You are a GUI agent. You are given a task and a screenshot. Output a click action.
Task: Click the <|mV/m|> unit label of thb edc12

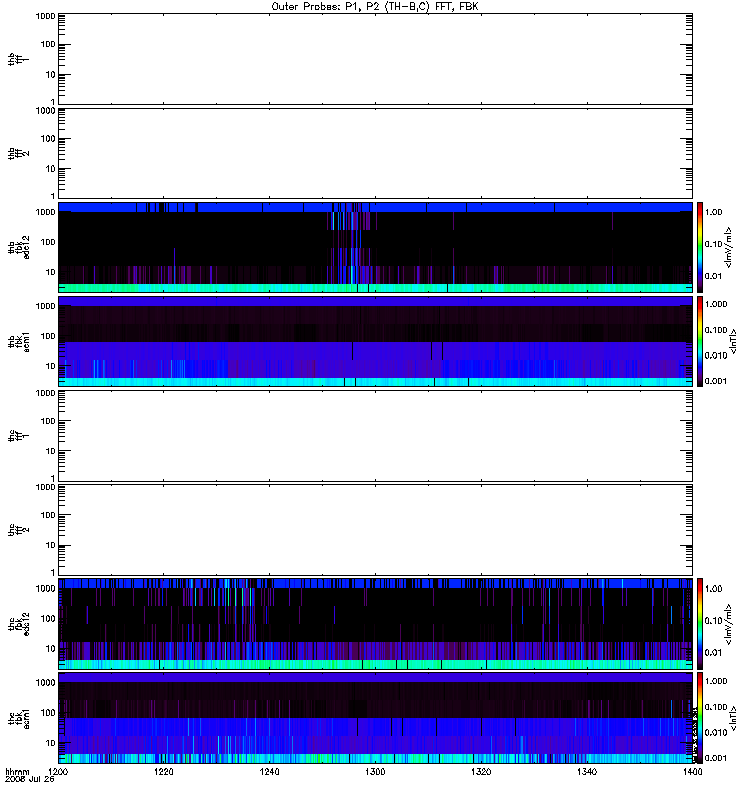[729, 247]
